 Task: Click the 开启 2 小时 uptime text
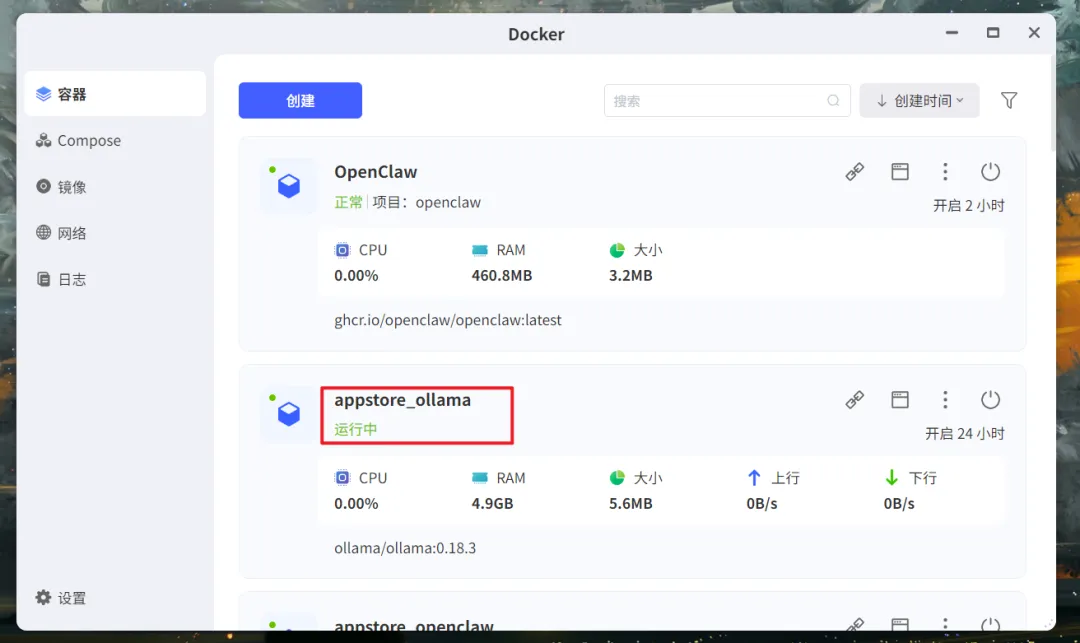(968, 206)
